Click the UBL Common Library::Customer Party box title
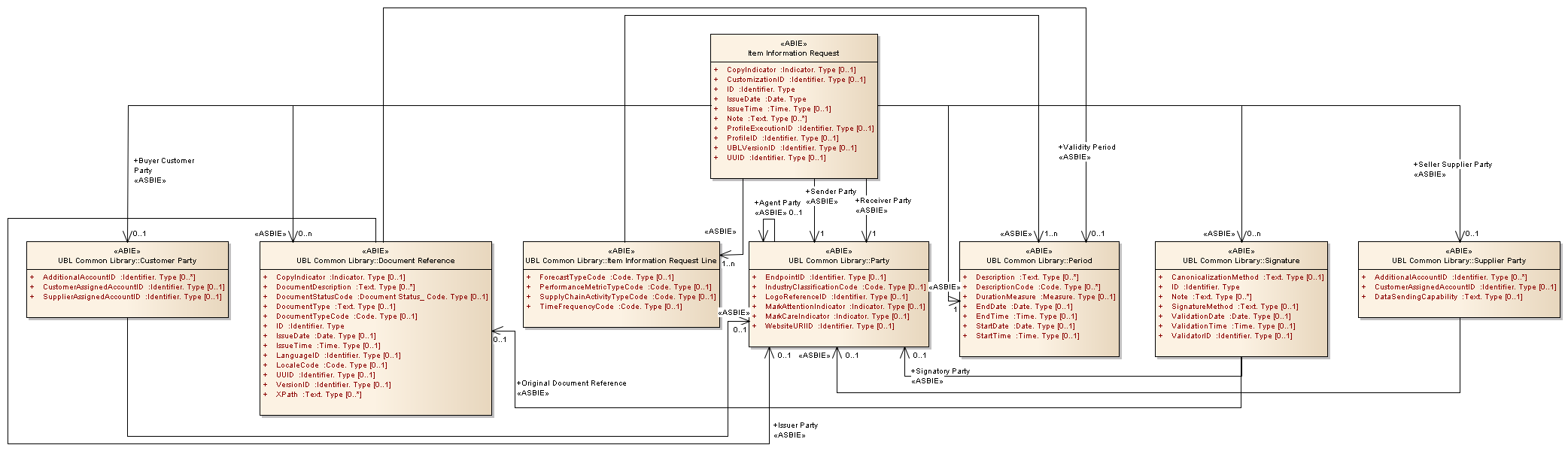 click(x=127, y=261)
